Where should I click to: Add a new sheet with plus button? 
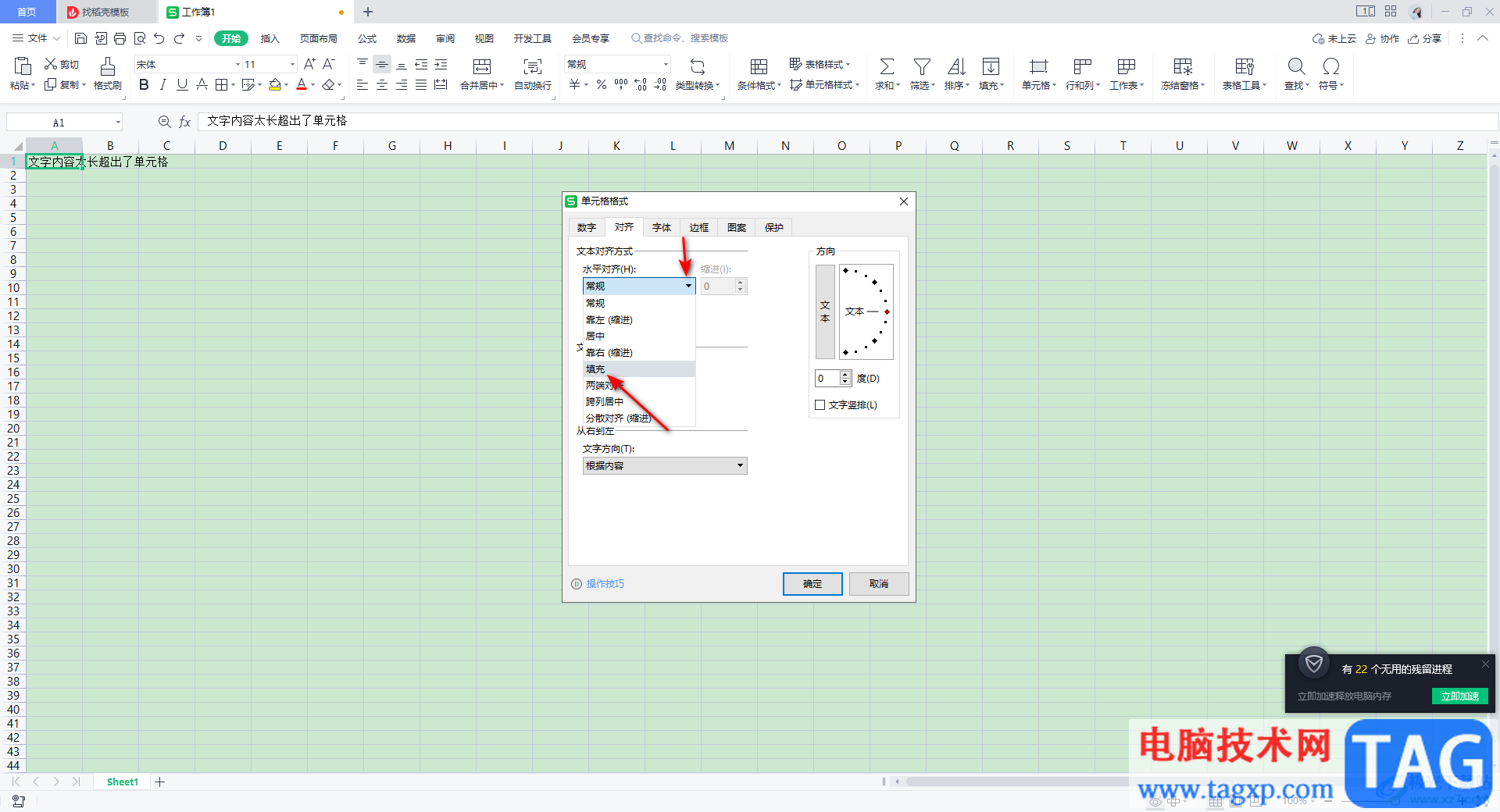click(x=160, y=782)
